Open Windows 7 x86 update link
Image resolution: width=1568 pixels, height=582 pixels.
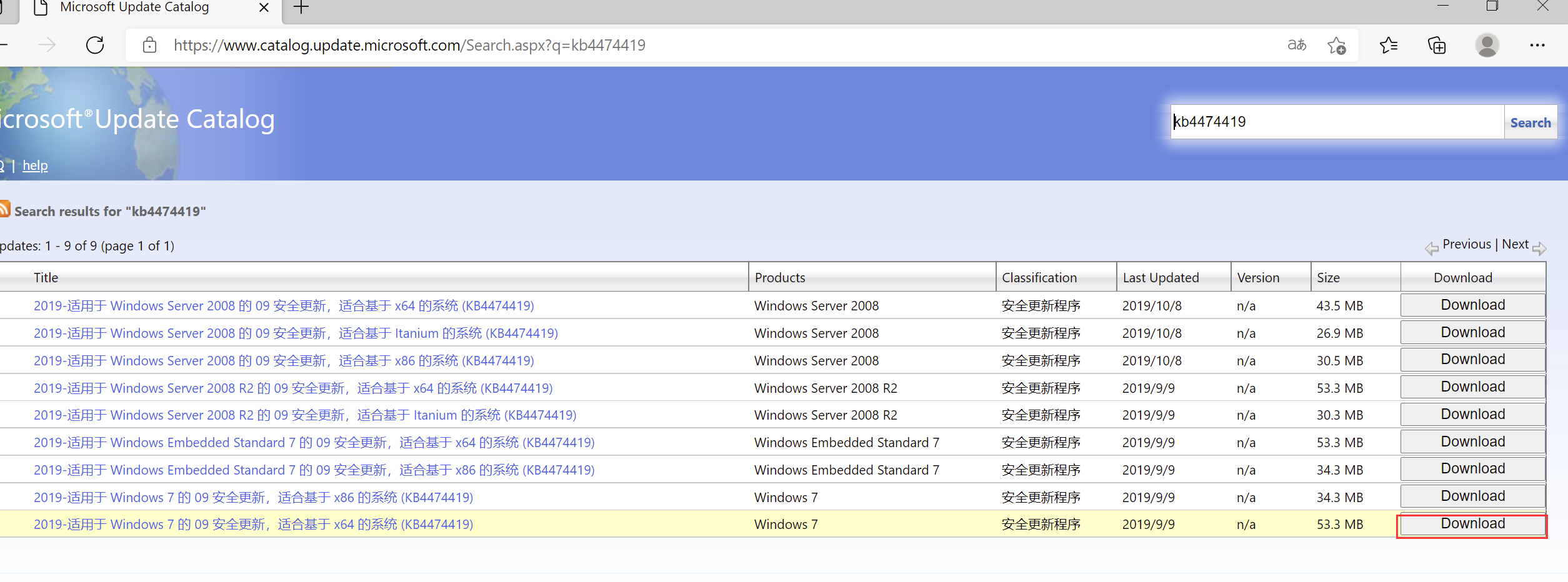(x=253, y=498)
